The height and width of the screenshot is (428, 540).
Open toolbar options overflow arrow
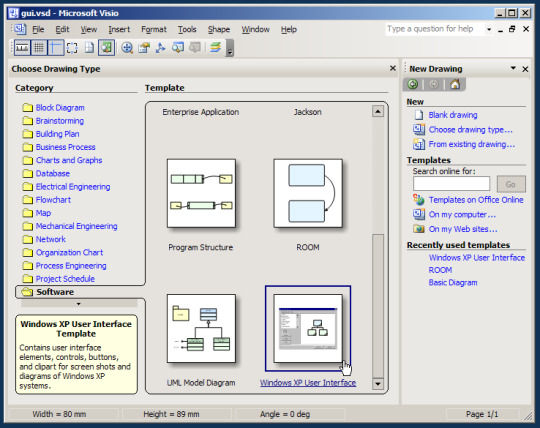pos(230,48)
